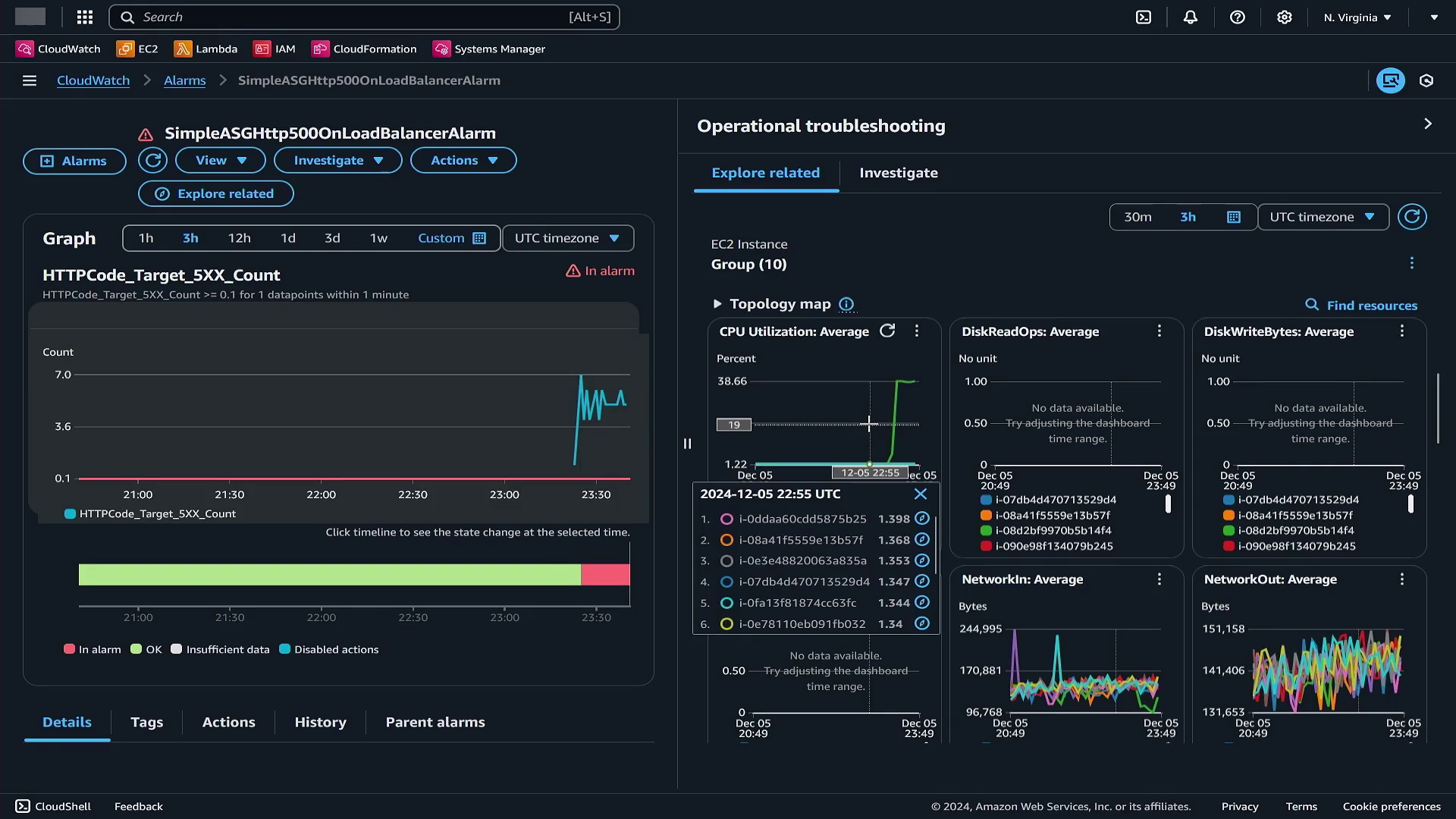Open NetworkOut widget options menu
This screenshot has width=1456, height=819.
[x=1402, y=579]
